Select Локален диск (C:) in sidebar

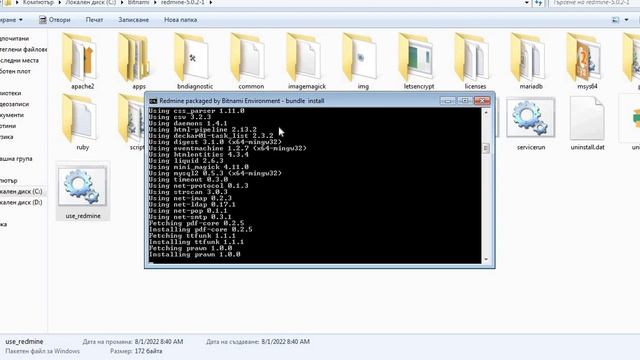21,191
